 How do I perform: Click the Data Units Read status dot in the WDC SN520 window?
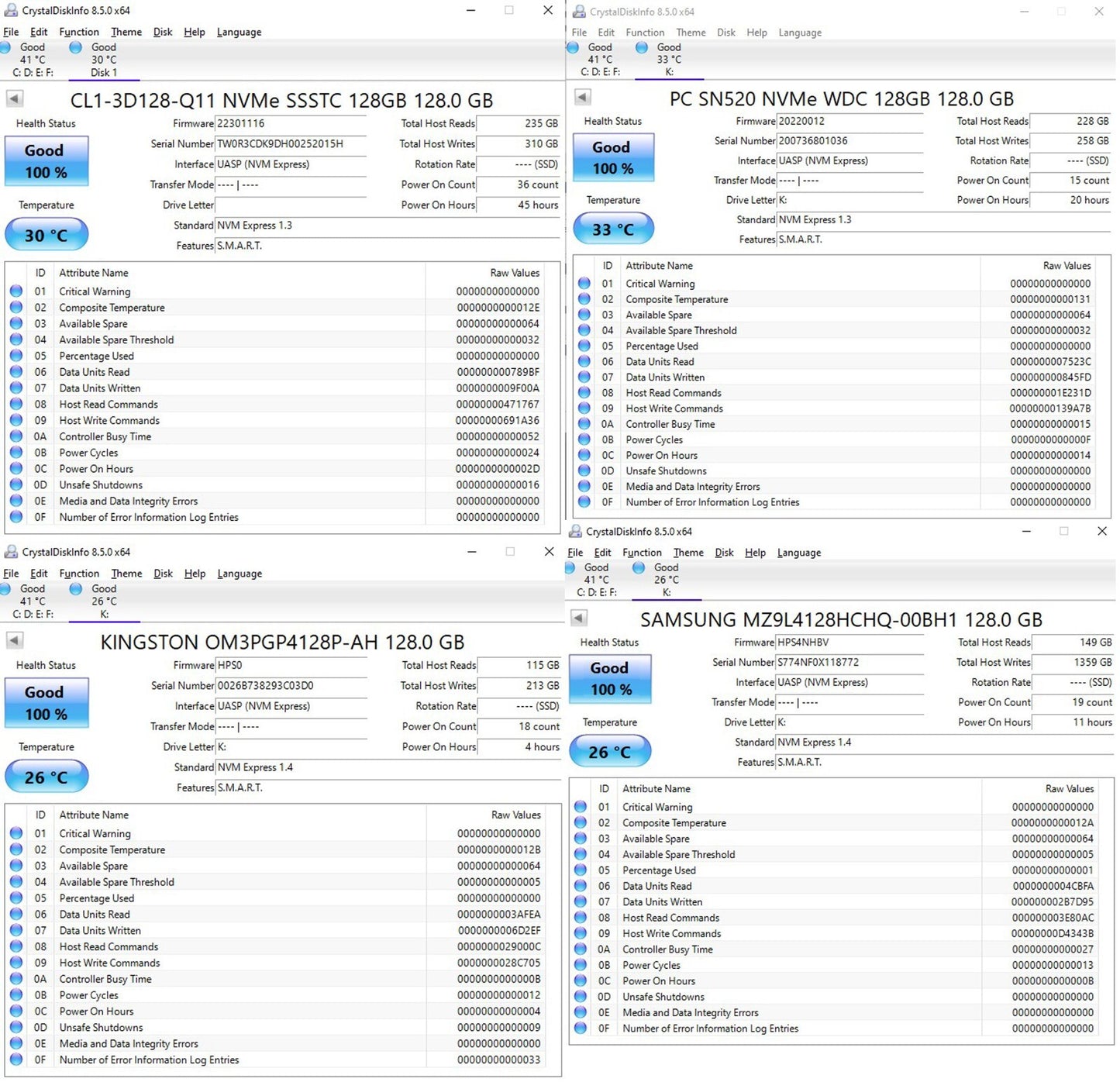(584, 362)
